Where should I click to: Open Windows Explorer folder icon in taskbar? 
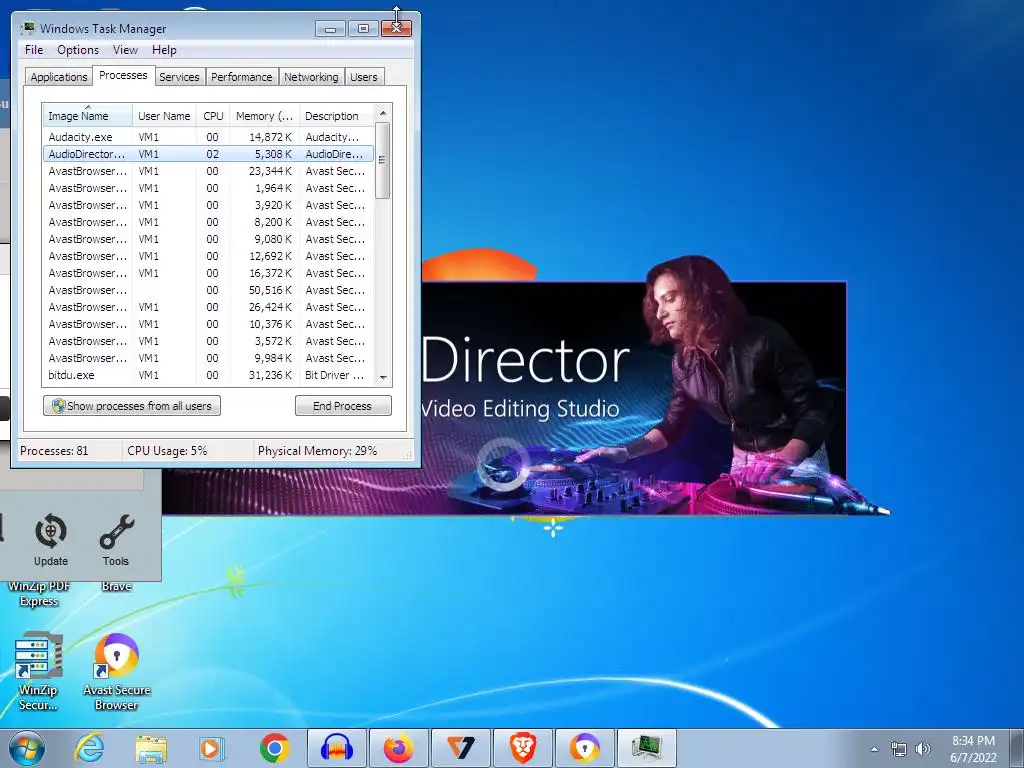point(151,748)
